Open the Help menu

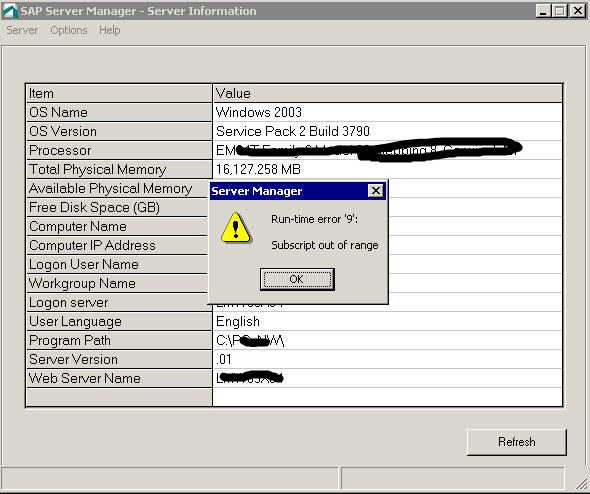[109, 30]
